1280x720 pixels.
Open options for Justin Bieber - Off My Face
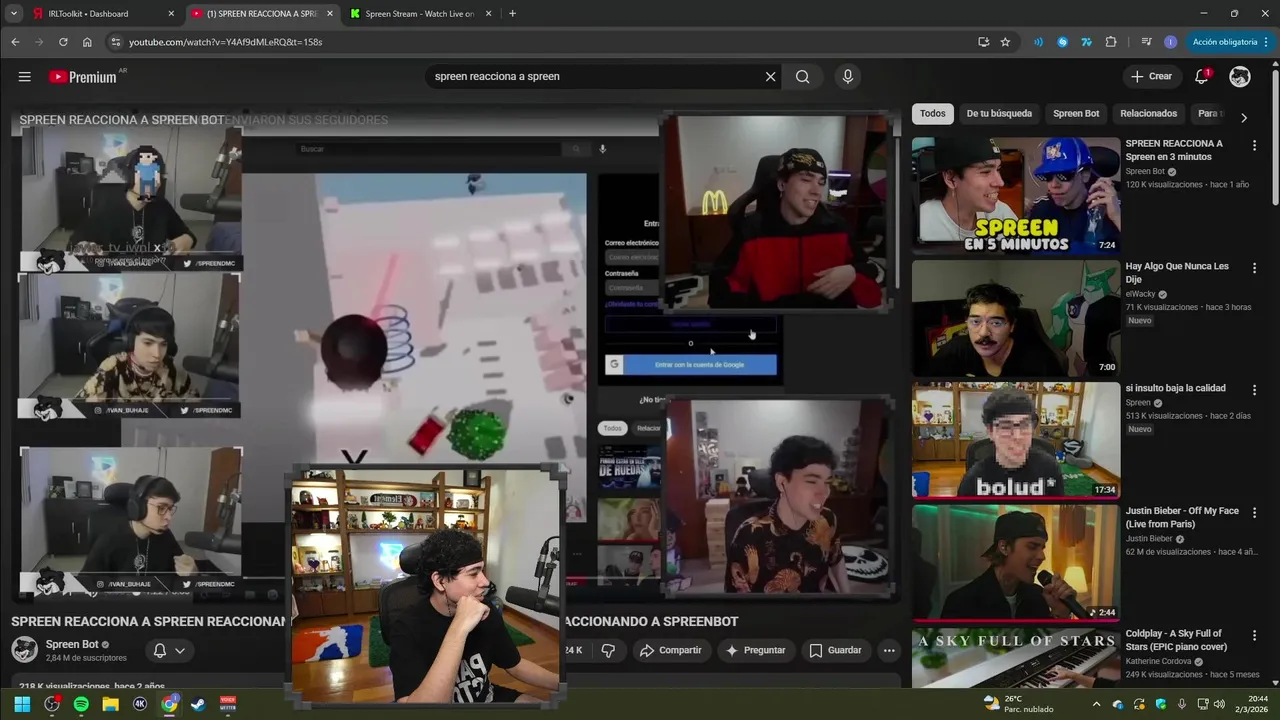1254,512
